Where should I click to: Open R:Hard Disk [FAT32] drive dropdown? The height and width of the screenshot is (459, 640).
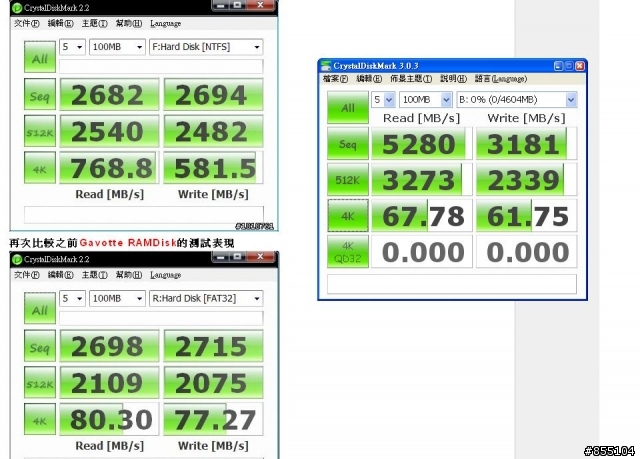pyautogui.click(x=206, y=298)
